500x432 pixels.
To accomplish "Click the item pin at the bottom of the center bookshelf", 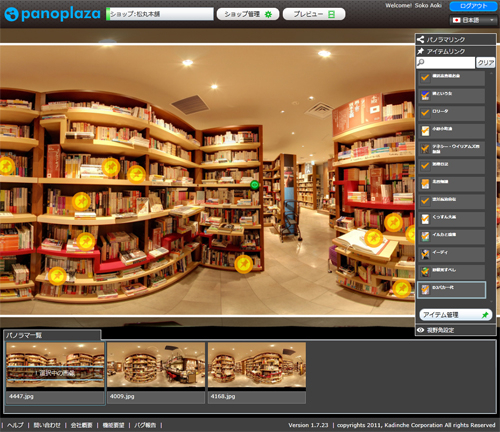I will (x=244, y=264).
